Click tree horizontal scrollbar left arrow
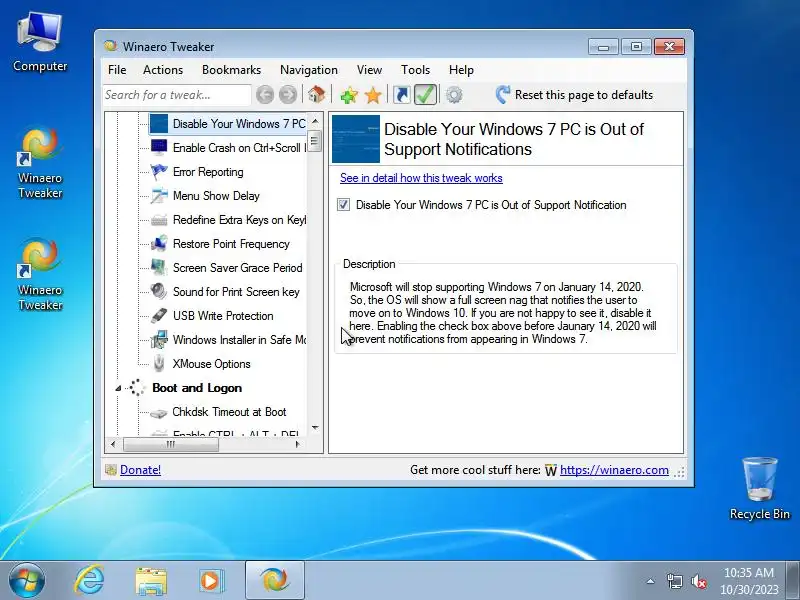 (x=113, y=444)
